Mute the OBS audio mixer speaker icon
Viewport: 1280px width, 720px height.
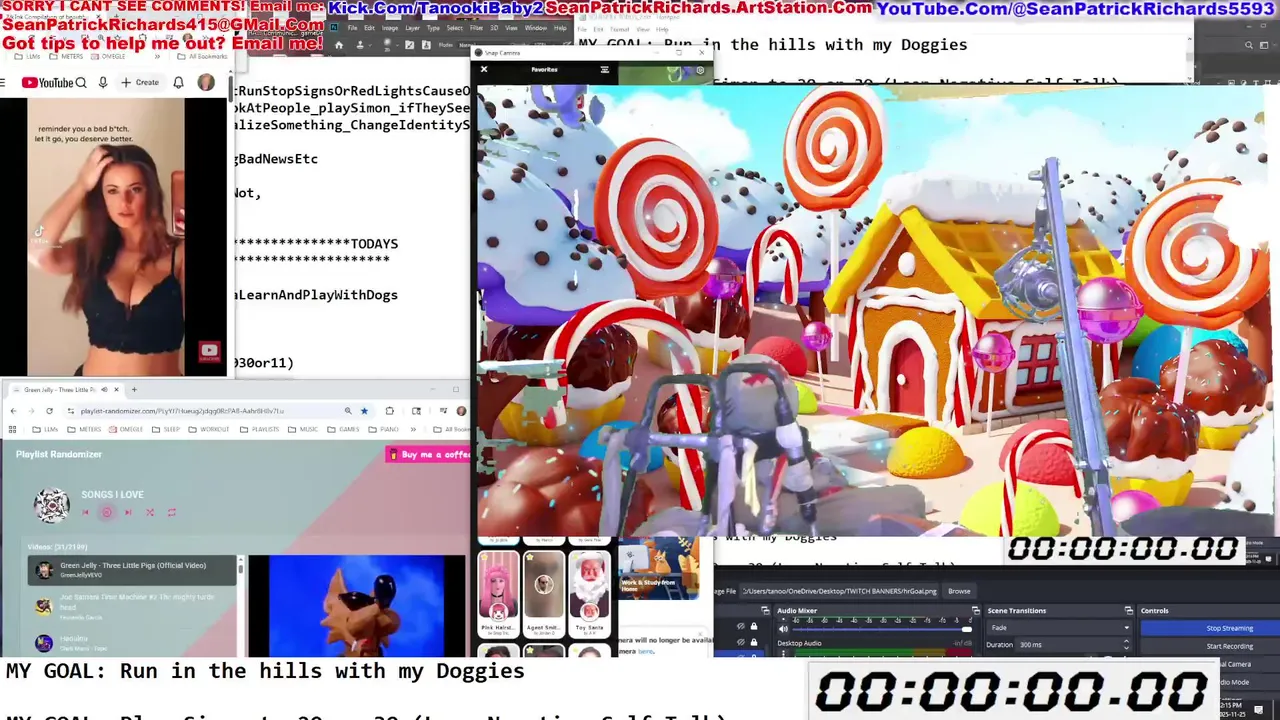783,629
